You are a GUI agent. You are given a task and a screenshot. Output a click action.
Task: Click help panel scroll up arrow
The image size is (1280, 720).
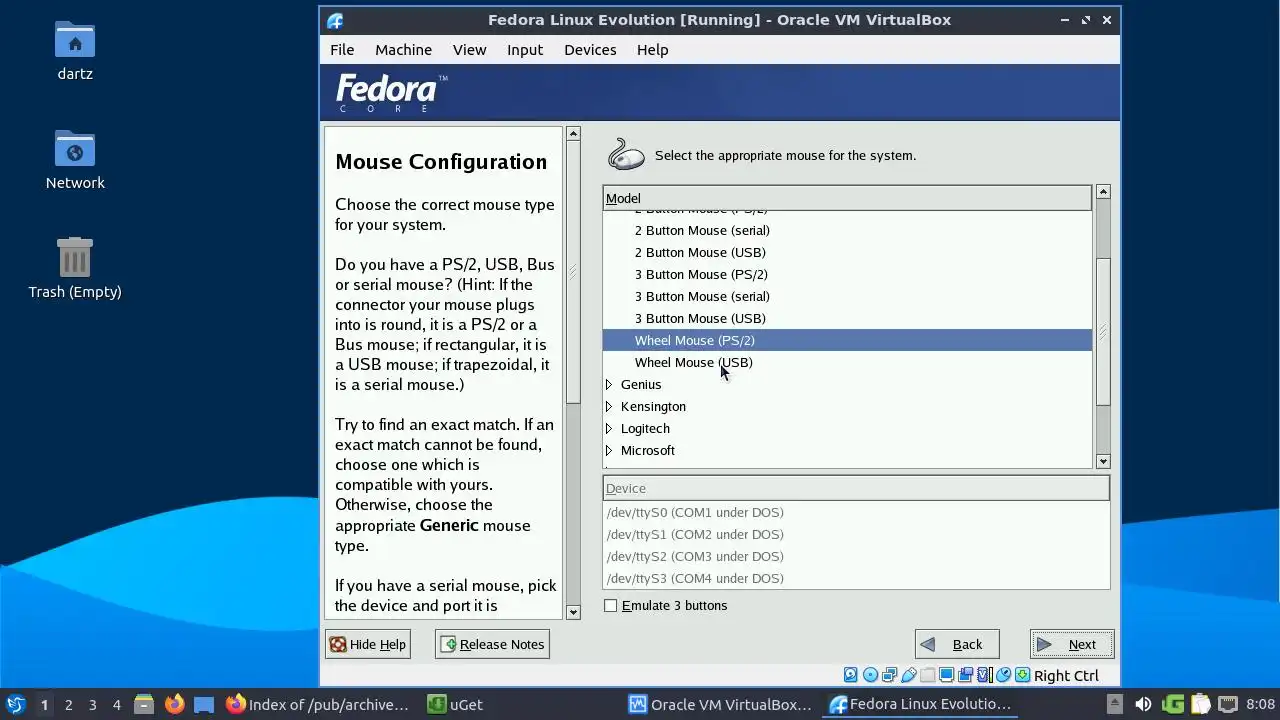pyautogui.click(x=573, y=133)
